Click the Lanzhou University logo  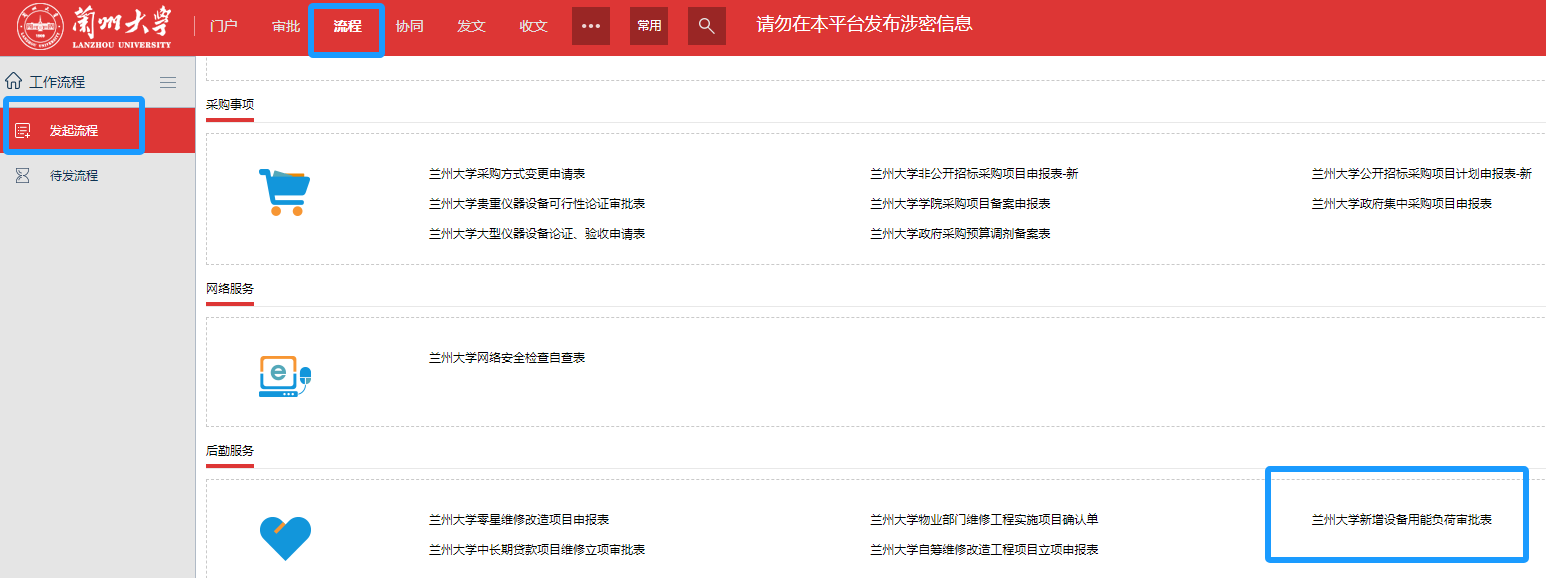point(95,26)
